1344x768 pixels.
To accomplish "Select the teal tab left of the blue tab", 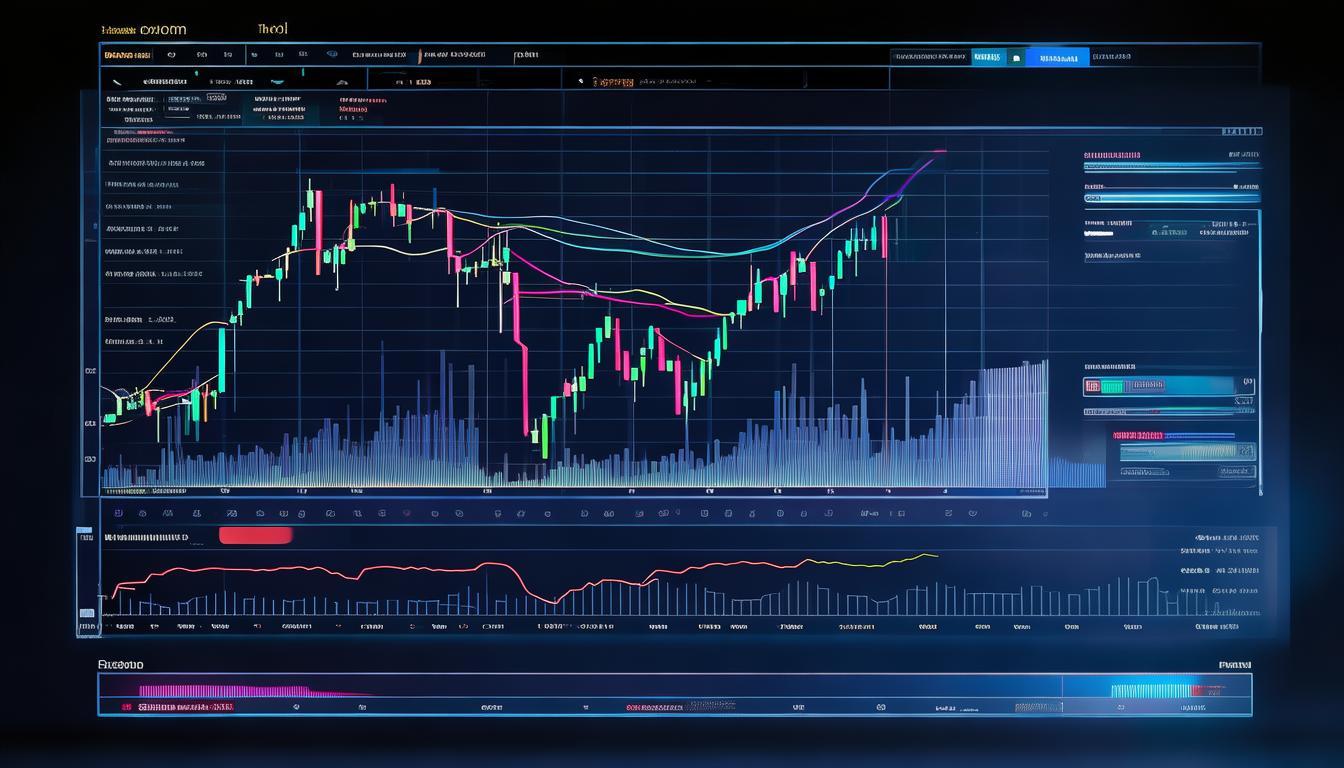I will click(989, 58).
